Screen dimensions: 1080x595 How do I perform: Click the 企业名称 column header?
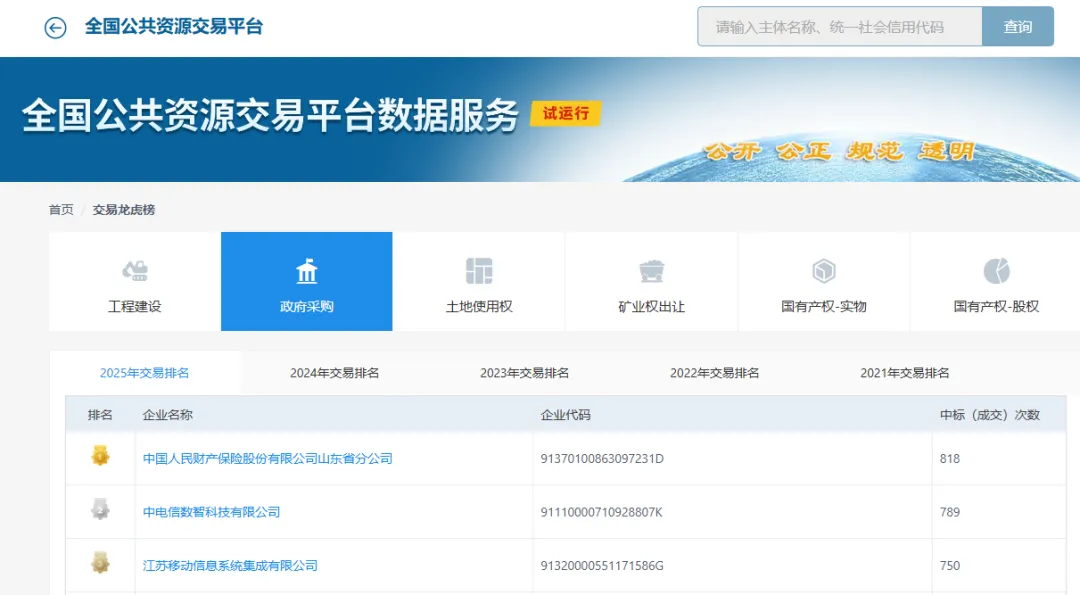pyautogui.click(x=167, y=415)
